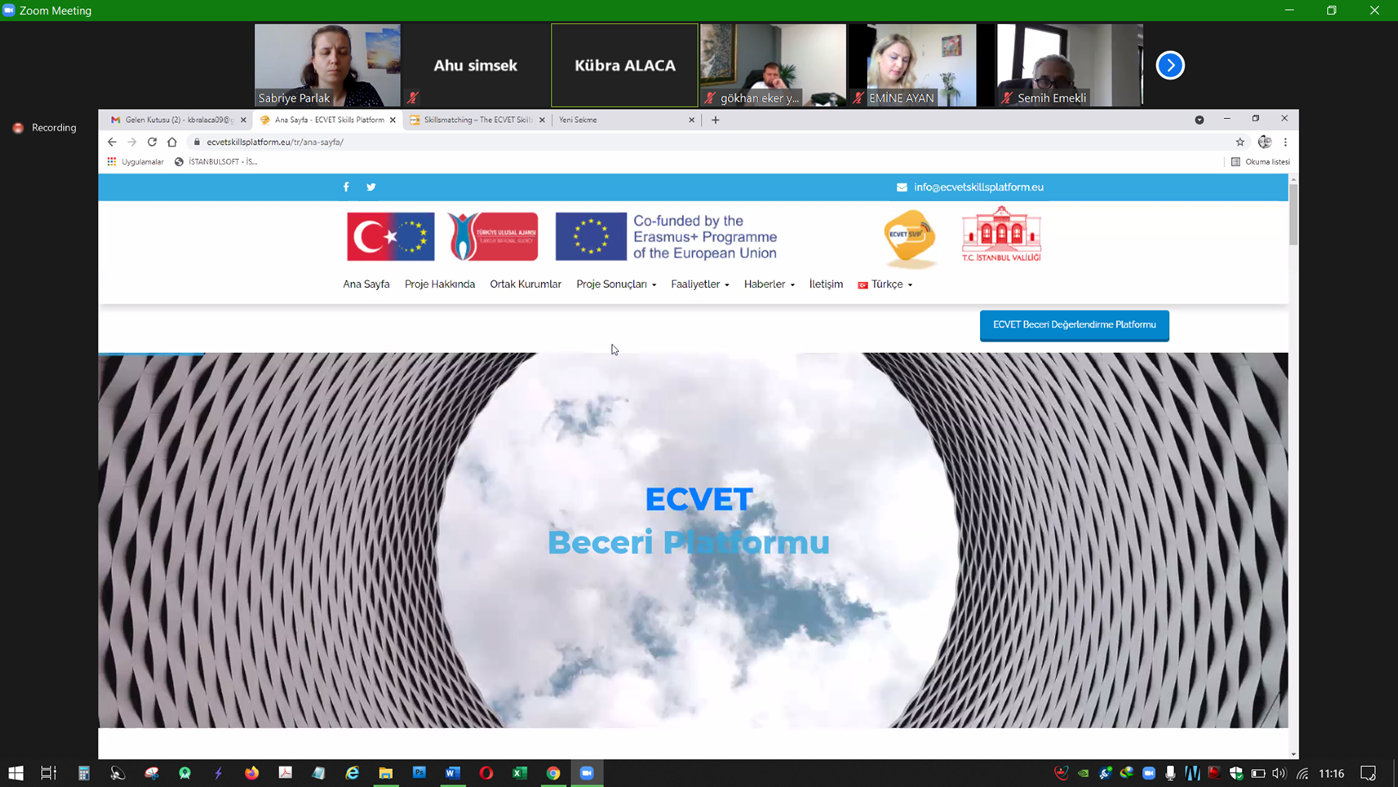Click the Facebook icon in blue header
Screen dimensions: 1398x787
click(x=346, y=187)
